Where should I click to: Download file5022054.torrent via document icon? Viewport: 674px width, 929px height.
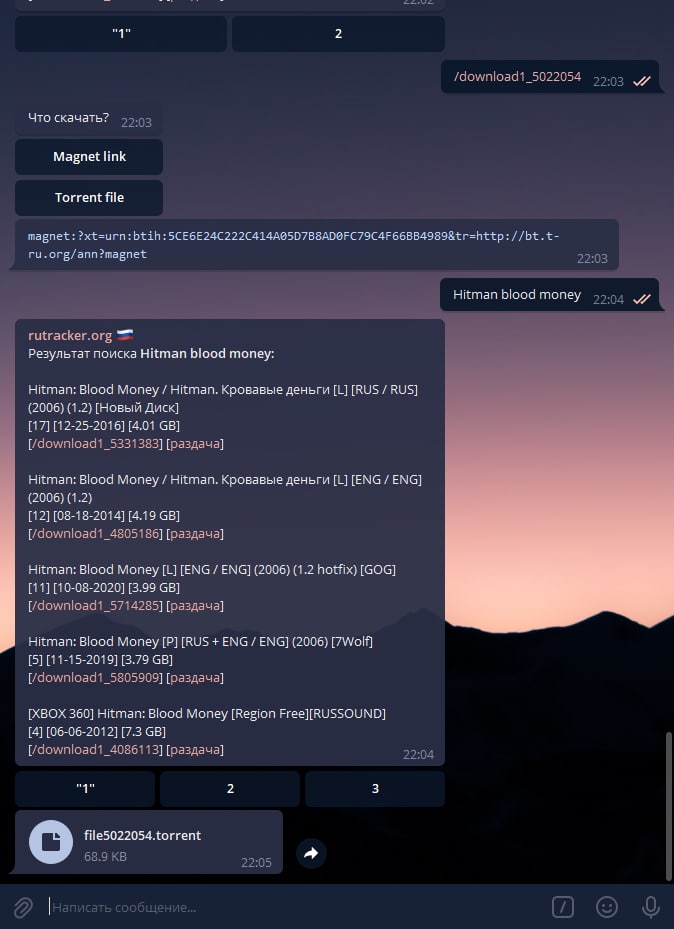[x=51, y=841]
